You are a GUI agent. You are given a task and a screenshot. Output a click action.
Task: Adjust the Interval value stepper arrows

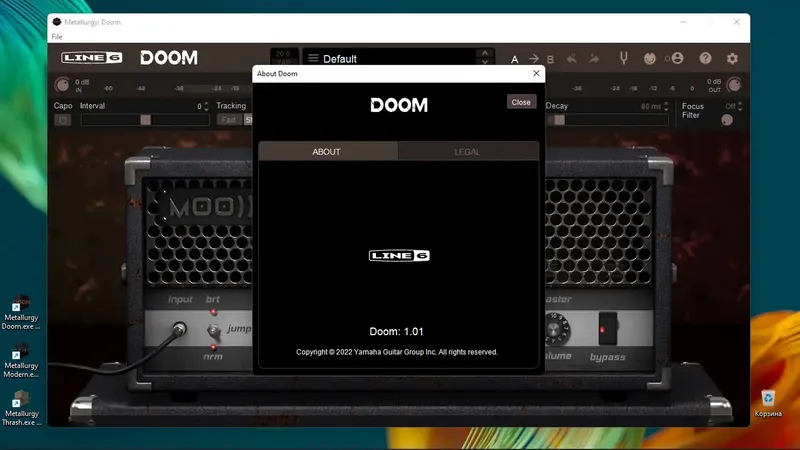coord(206,106)
